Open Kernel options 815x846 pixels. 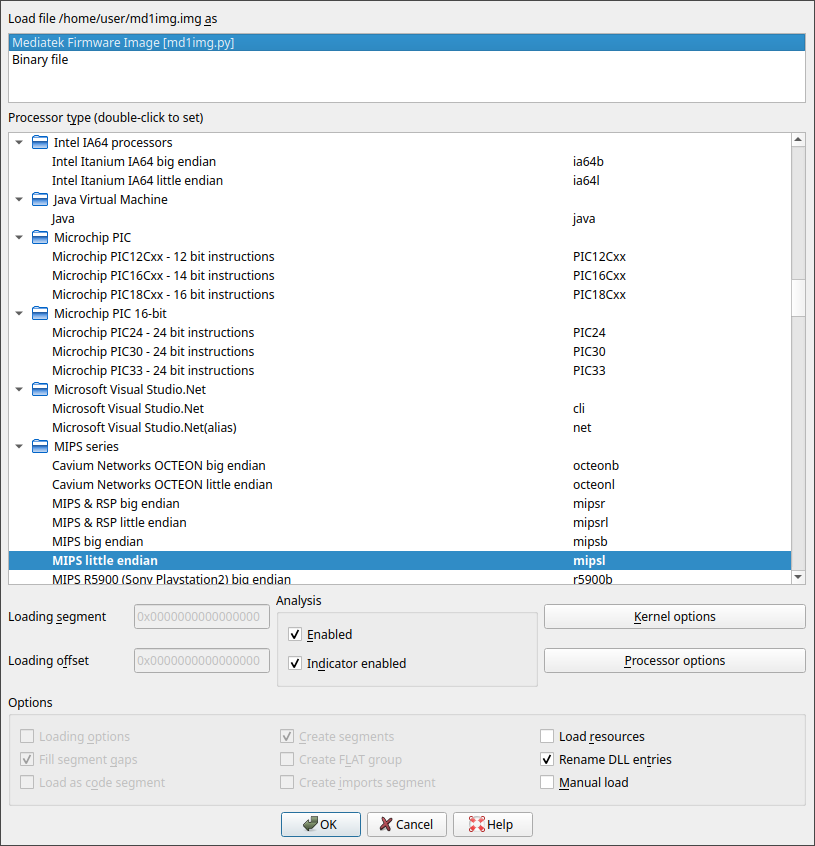click(674, 616)
